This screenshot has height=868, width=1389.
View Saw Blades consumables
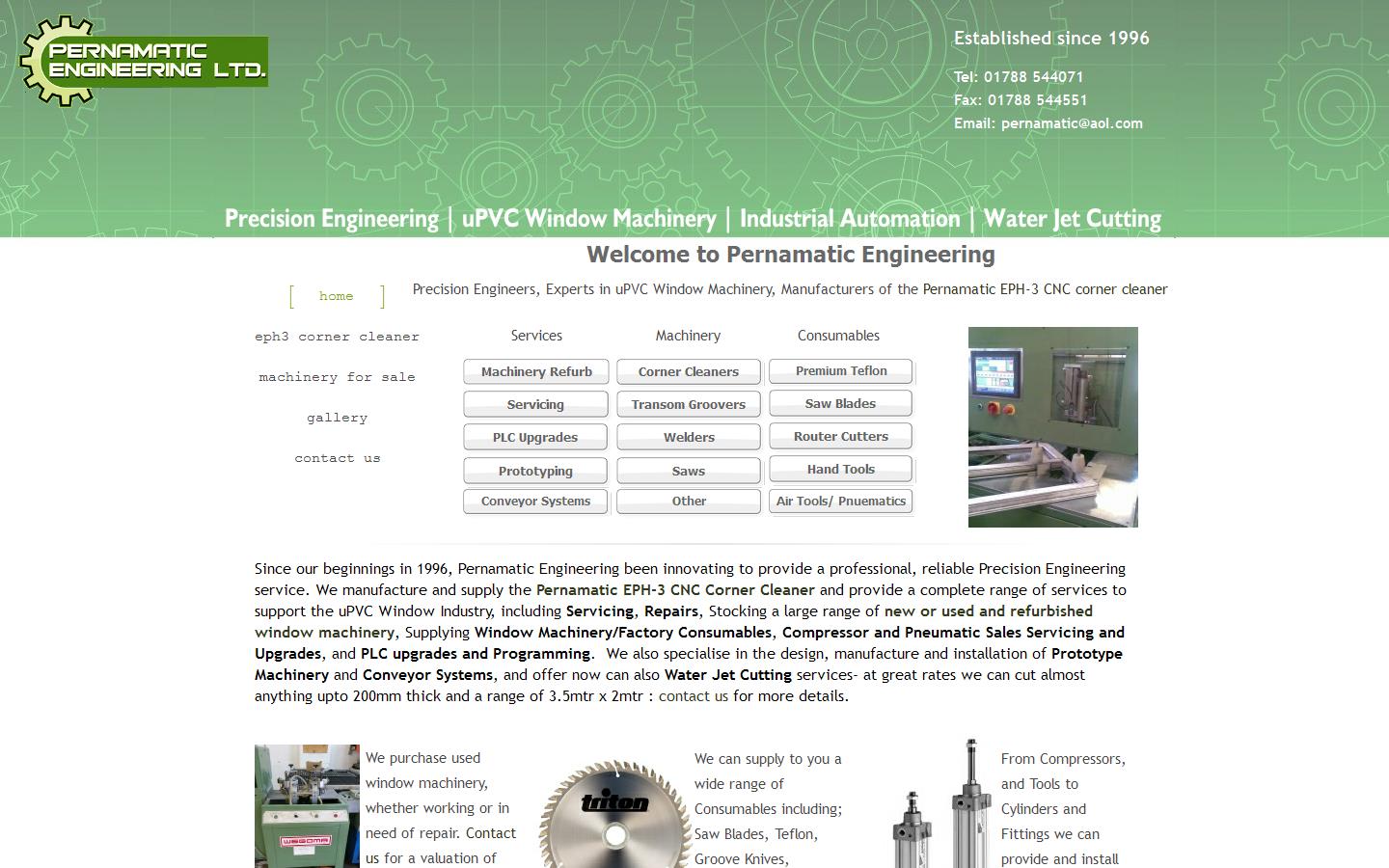click(840, 403)
